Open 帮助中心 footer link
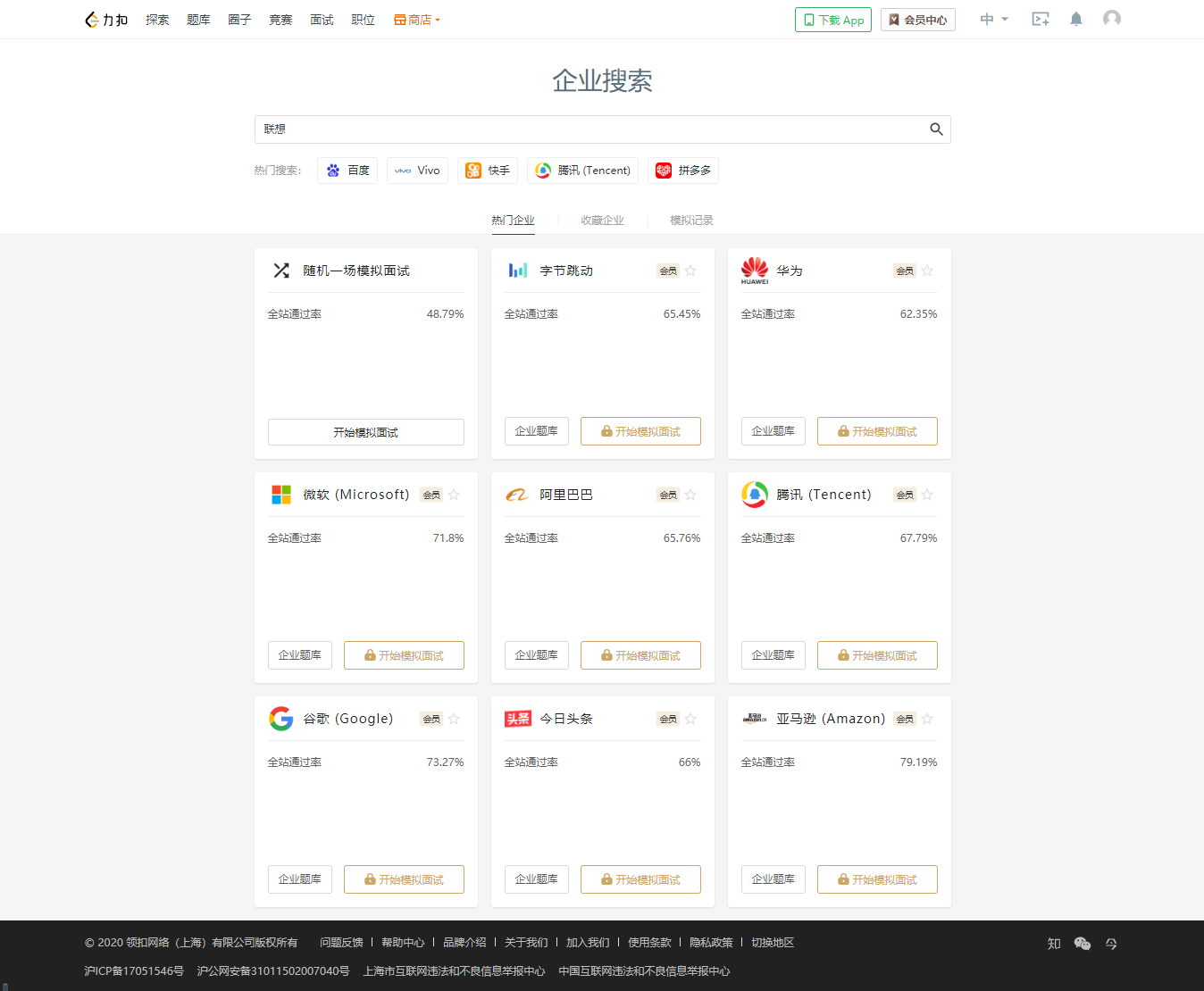Screen dimensions: 1204x991 pos(403,943)
